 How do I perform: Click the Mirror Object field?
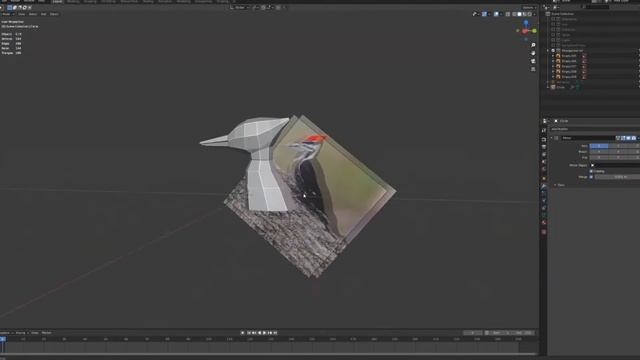click(615, 165)
